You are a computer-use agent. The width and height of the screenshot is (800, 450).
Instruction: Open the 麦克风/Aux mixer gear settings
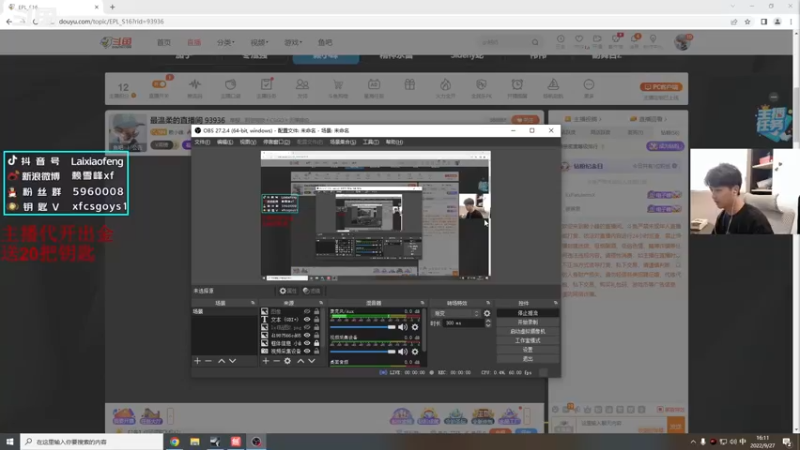pyautogui.click(x=415, y=327)
